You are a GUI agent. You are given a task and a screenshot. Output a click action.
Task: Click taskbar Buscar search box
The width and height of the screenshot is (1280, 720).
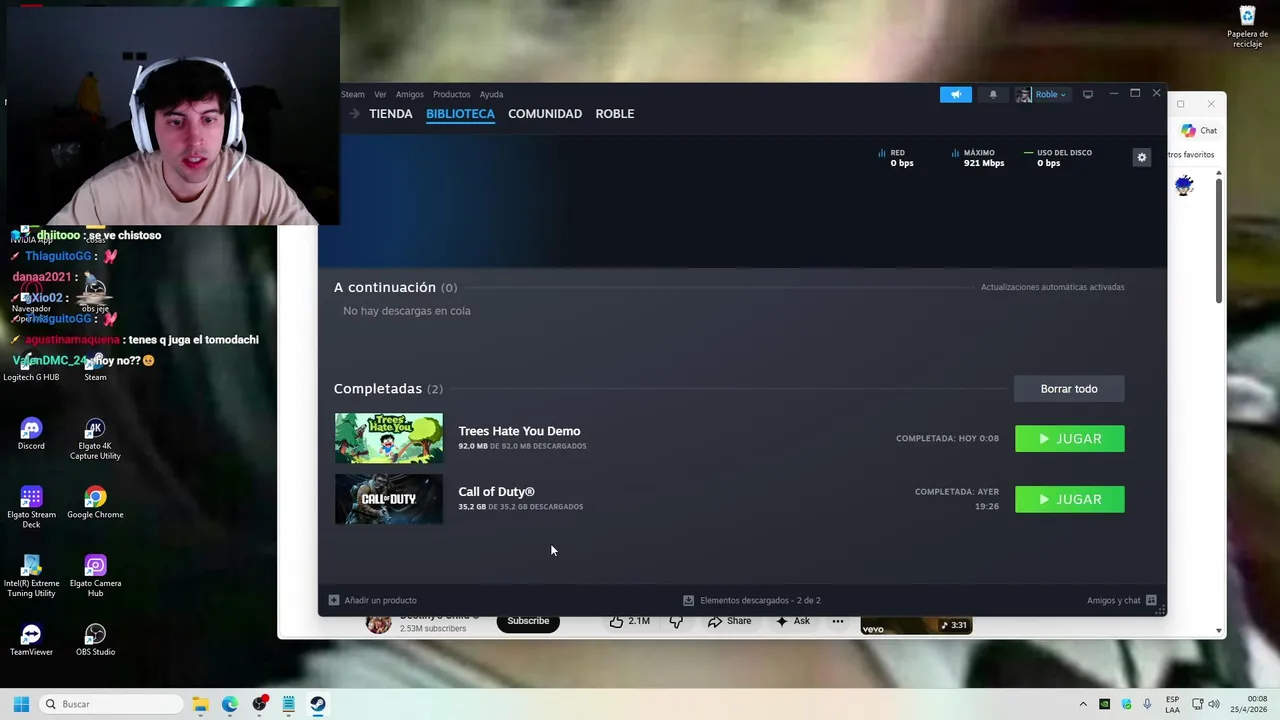click(110, 704)
